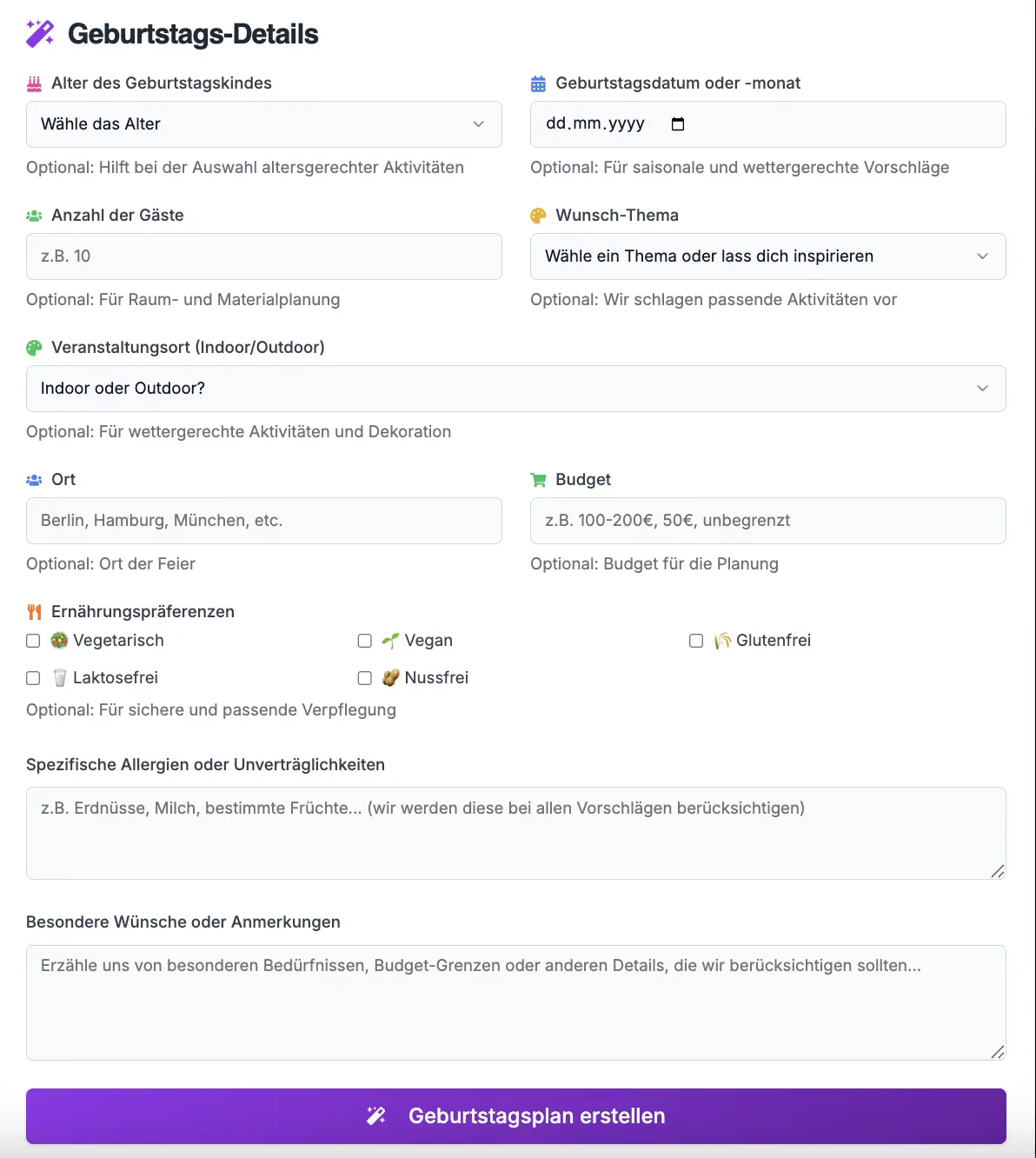
Task: Click the guests icon beside Anzahl der Gäste
Action: [34, 216]
